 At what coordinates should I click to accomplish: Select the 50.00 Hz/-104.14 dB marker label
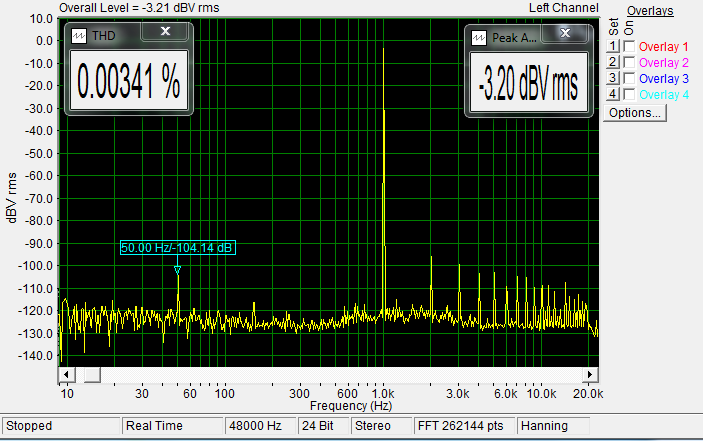(x=178, y=248)
